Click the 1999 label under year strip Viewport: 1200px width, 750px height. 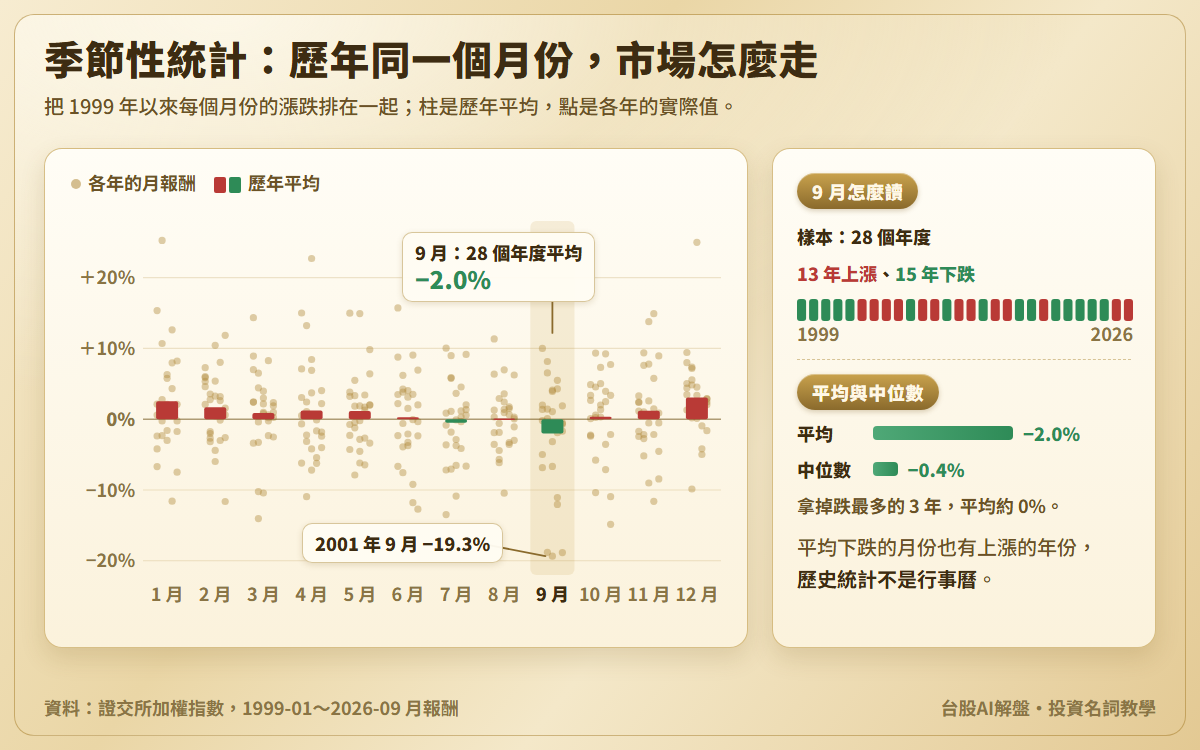pos(818,334)
